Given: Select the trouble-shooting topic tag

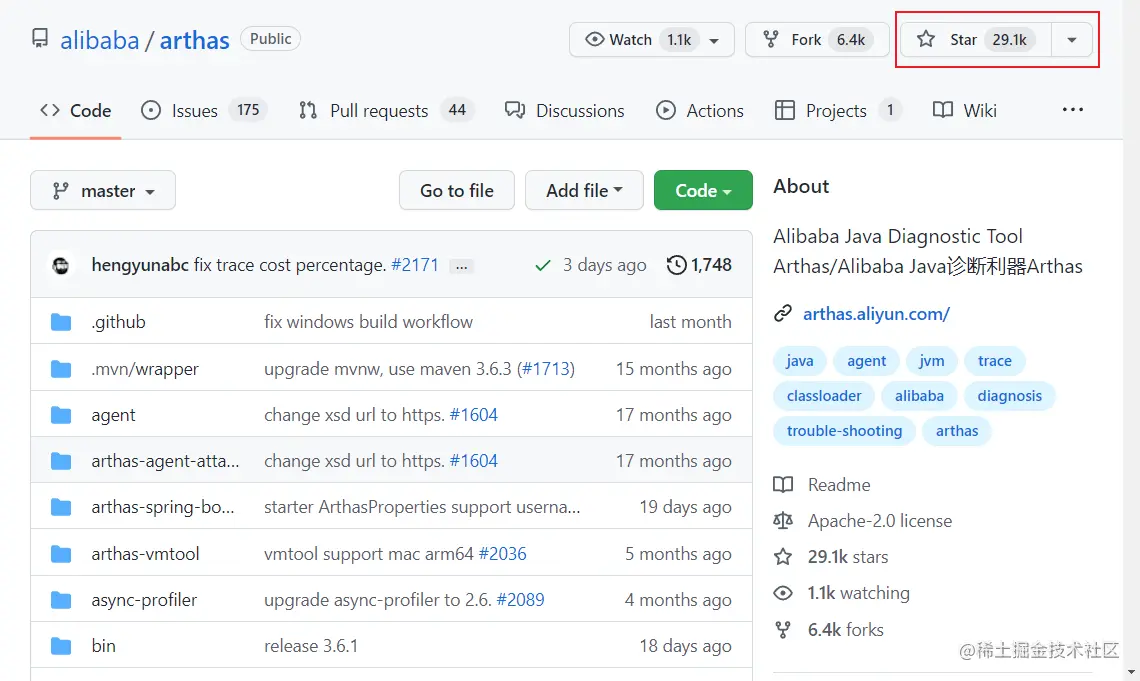Looking at the screenshot, I should 844,431.
